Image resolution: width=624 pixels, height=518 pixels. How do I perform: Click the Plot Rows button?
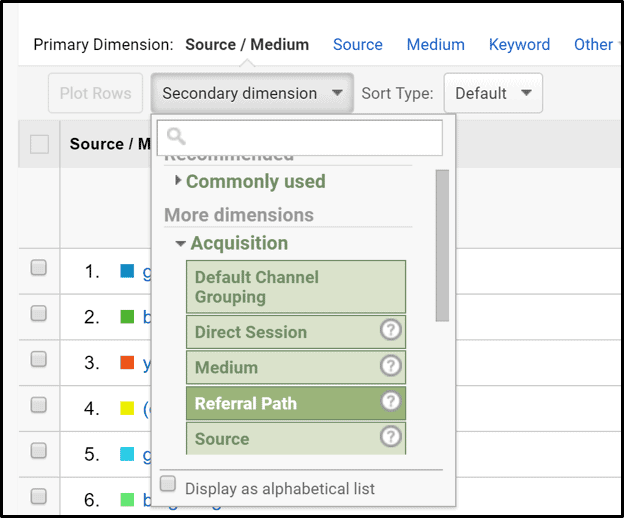coord(96,93)
